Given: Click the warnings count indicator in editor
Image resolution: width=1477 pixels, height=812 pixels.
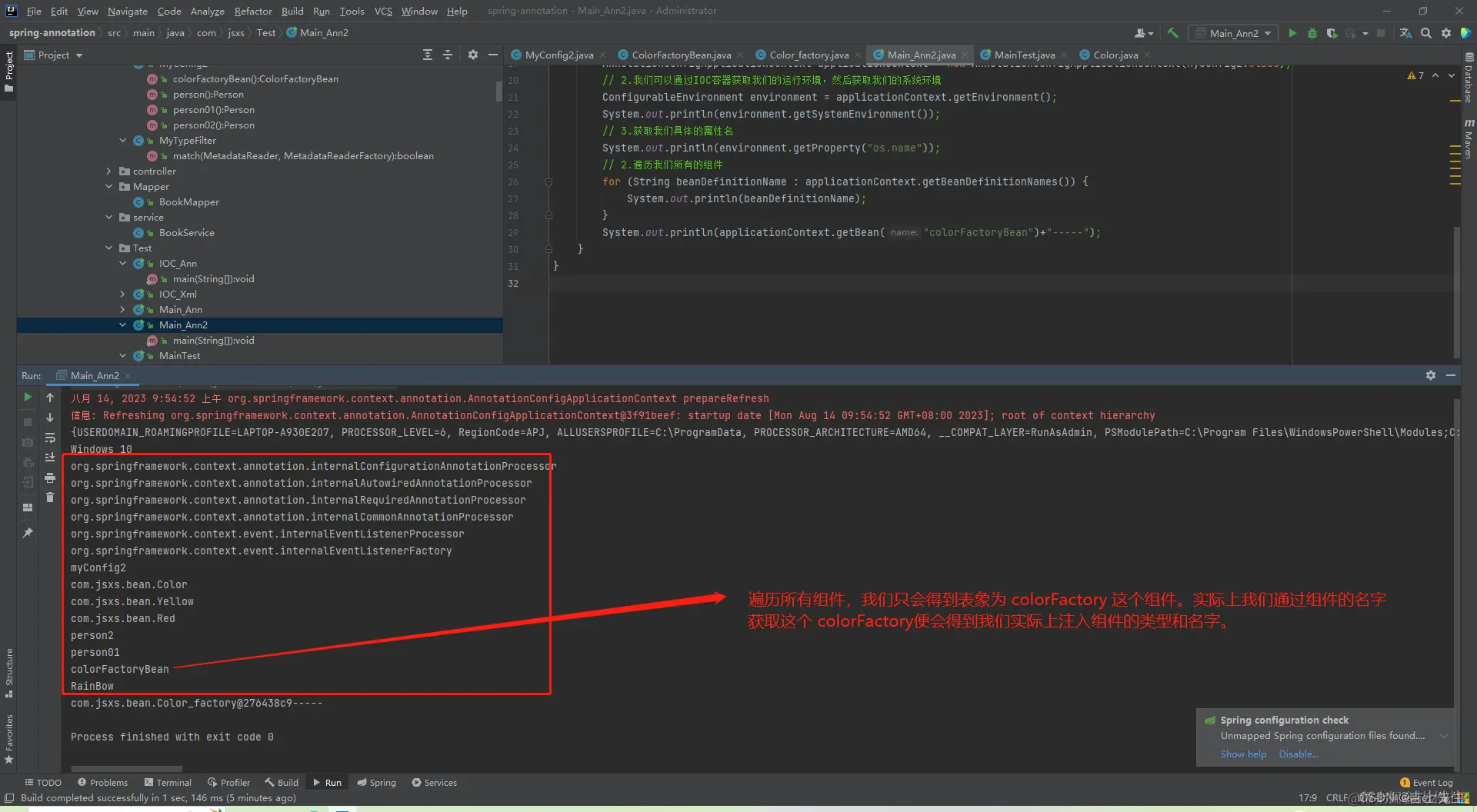Looking at the screenshot, I should click(x=1415, y=75).
